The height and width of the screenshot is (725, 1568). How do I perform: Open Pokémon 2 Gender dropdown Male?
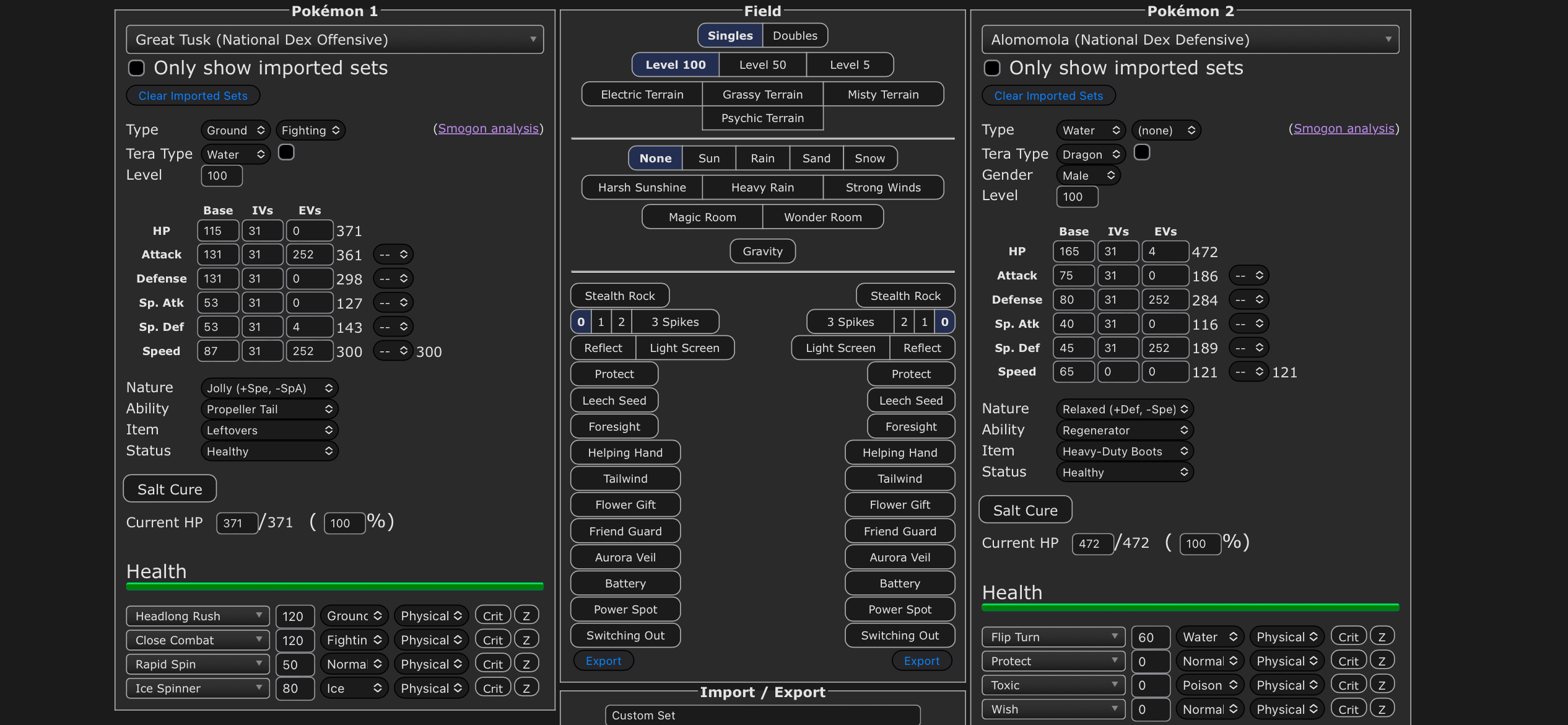tap(1089, 175)
